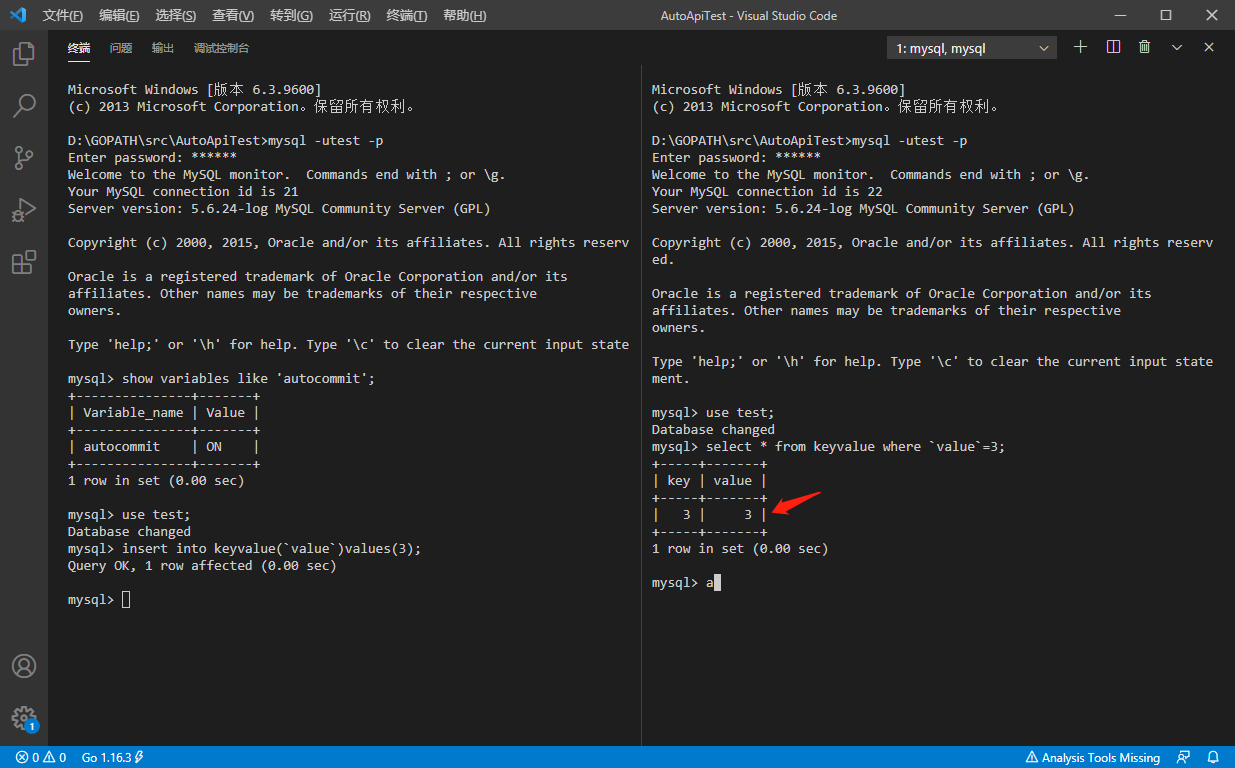Image resolution: width=1235 pixels, height=768 pixels.
Task: Click the 'Variable_name' table header
Action: pos(133,413)
